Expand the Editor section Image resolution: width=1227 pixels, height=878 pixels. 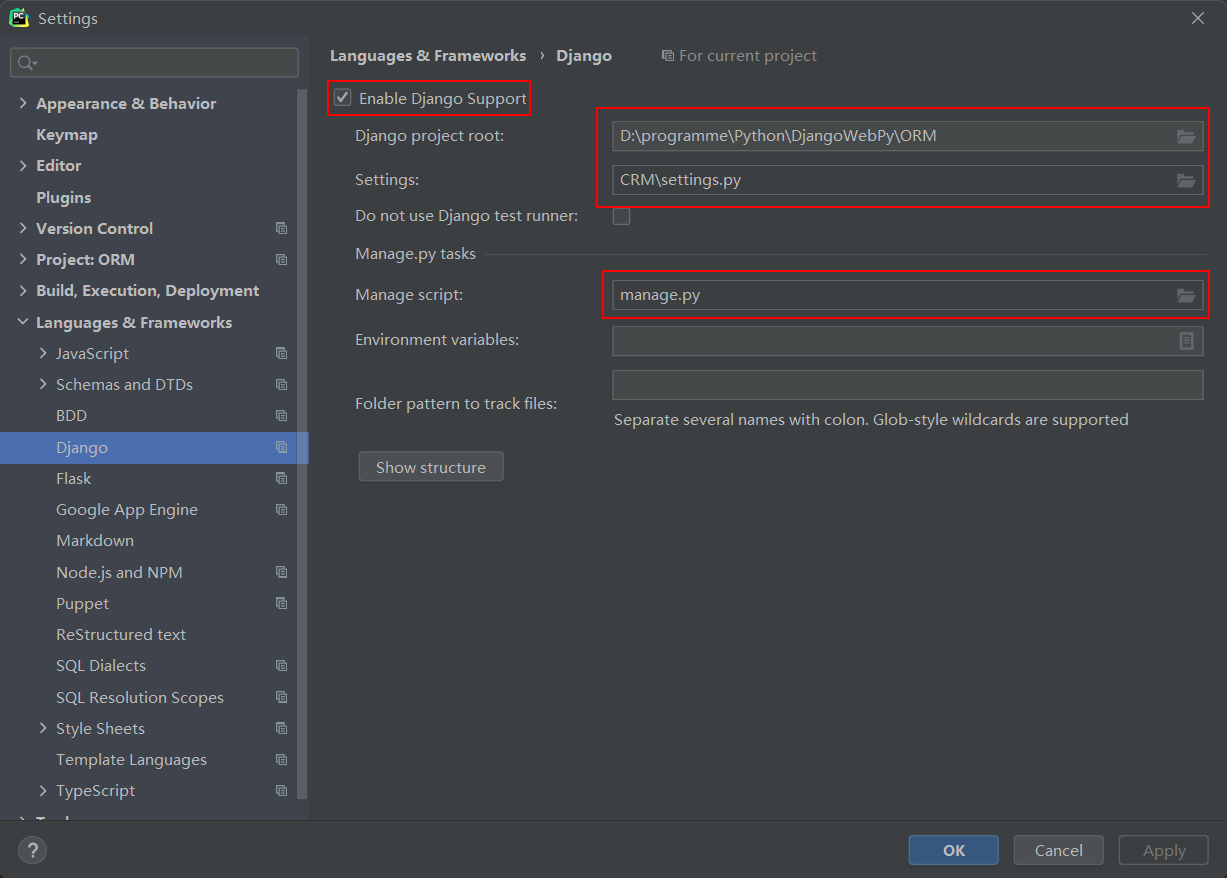23,166
